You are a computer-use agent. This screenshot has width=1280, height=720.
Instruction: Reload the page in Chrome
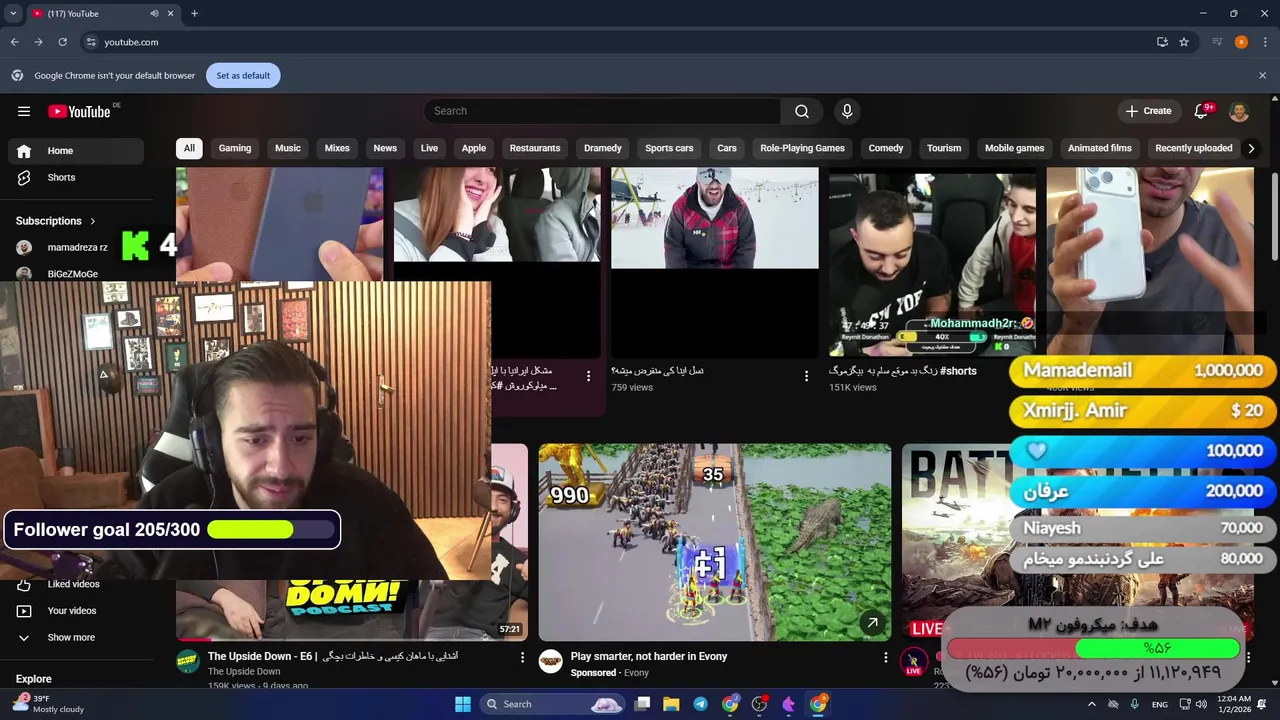[x=62, y=42]
